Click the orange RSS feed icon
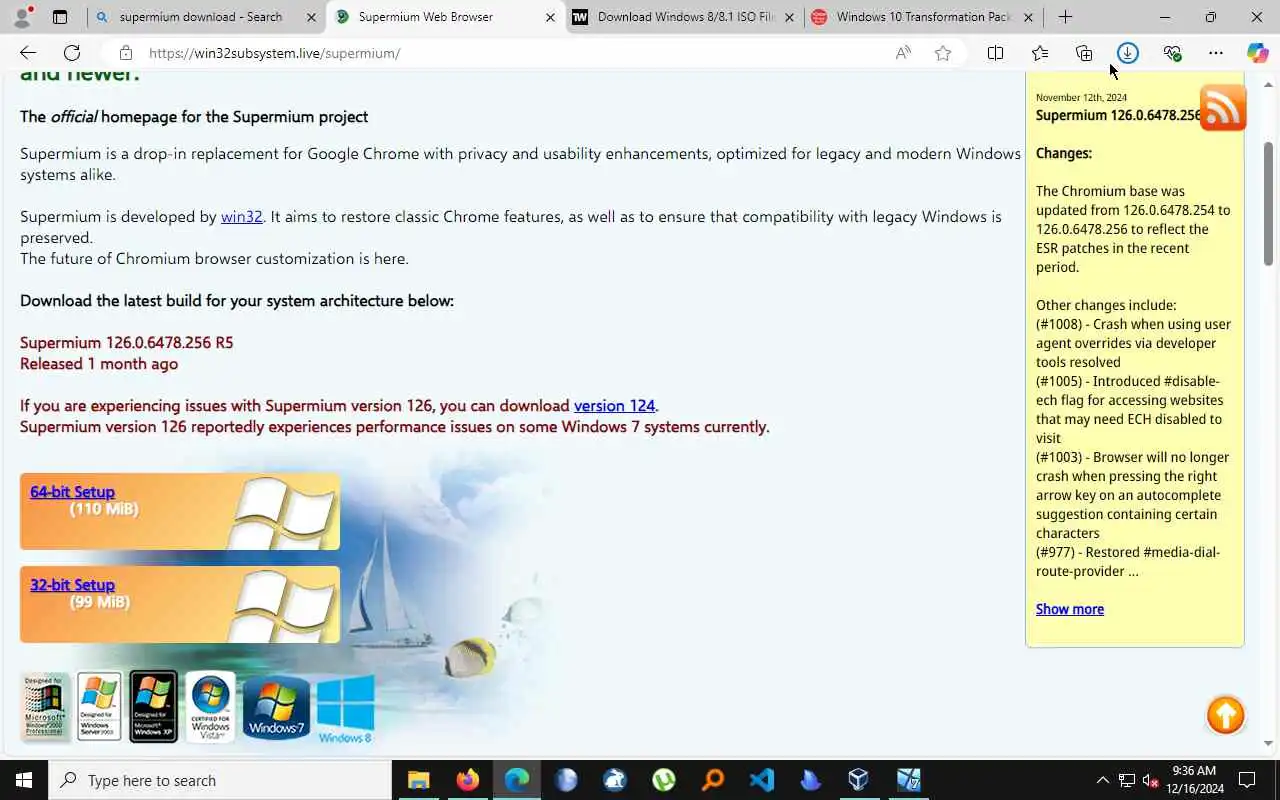Screen dimensions: 1280x800 point(1223,107)
